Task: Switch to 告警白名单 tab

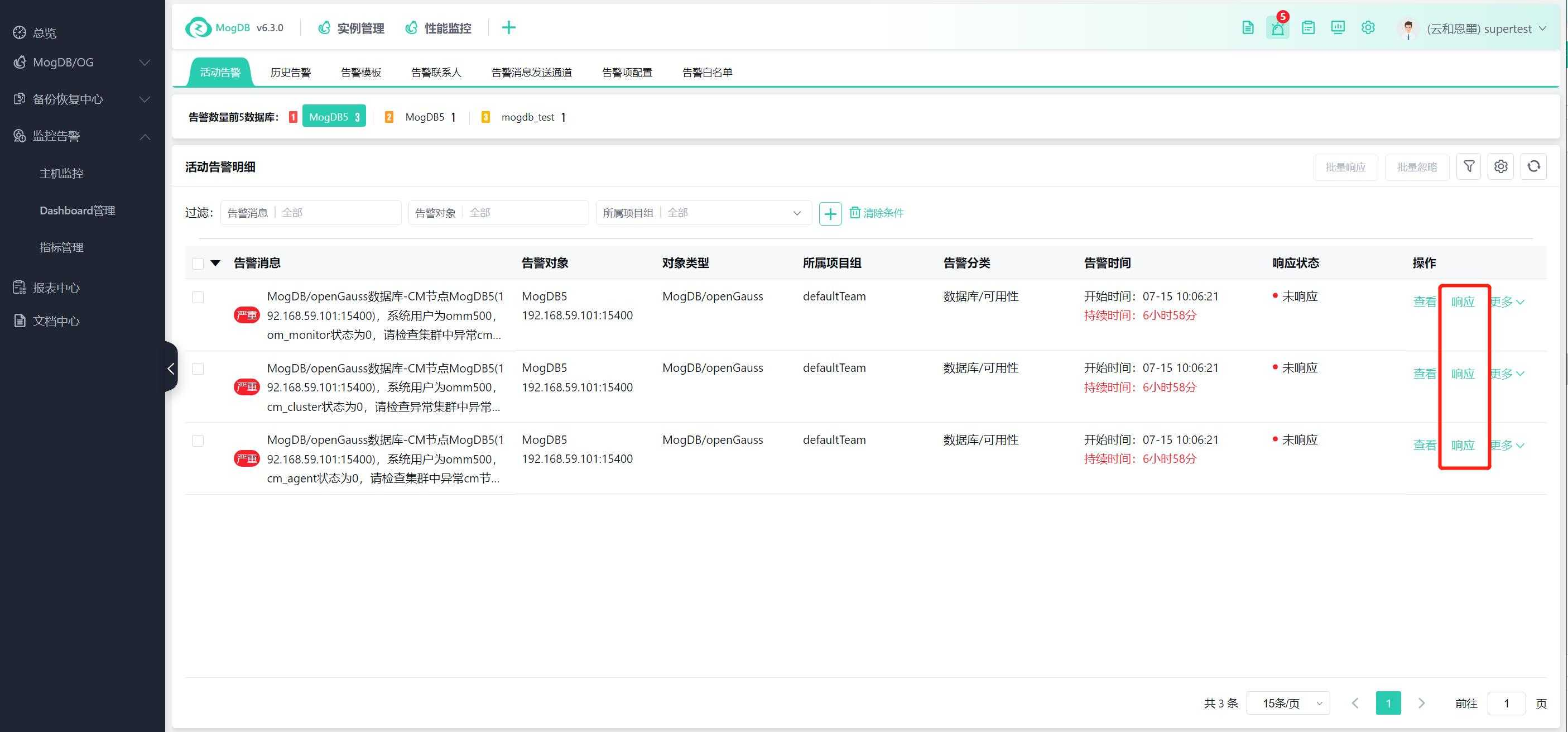Action: tap(708, 73)
